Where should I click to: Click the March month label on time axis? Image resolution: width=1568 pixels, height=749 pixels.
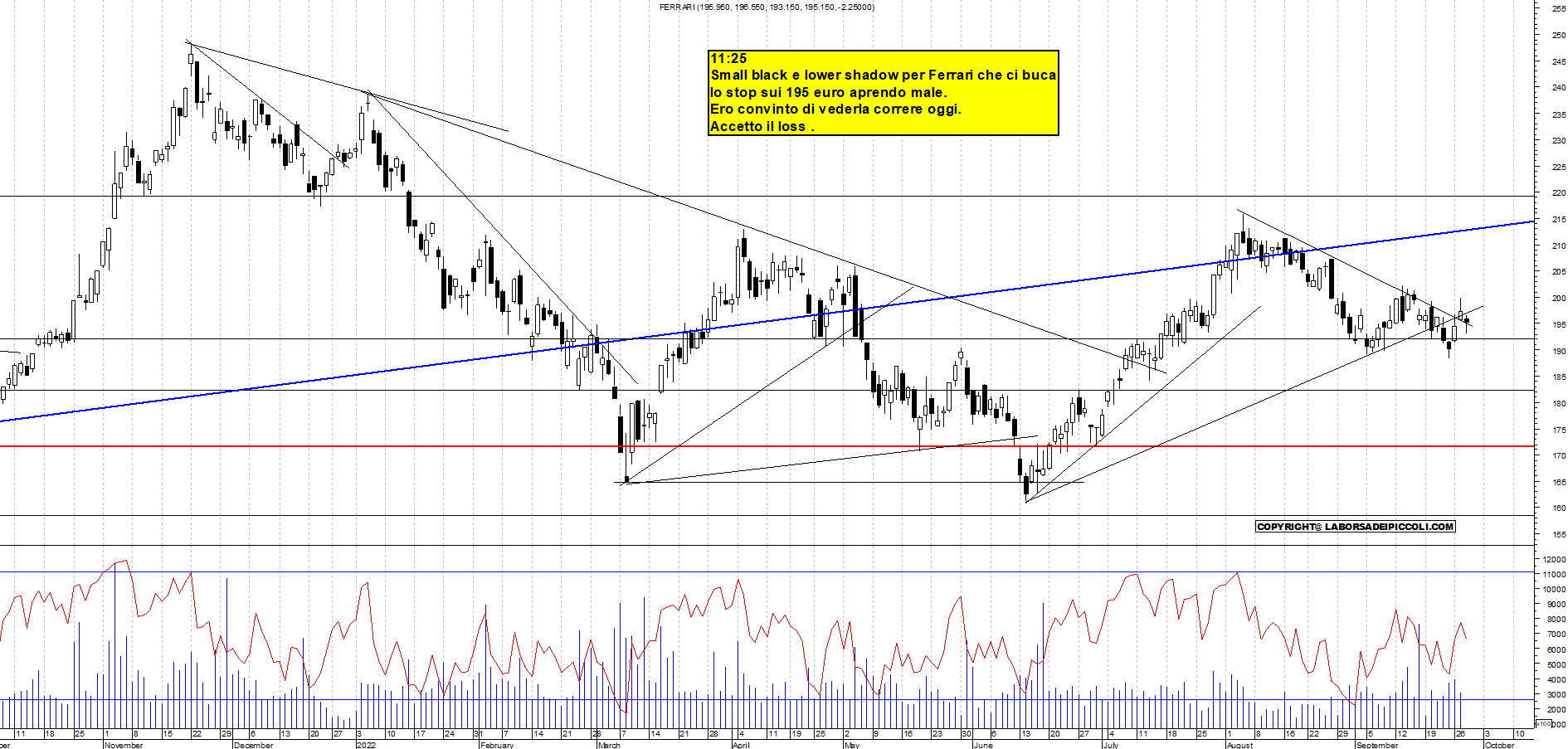coord(609,745)
